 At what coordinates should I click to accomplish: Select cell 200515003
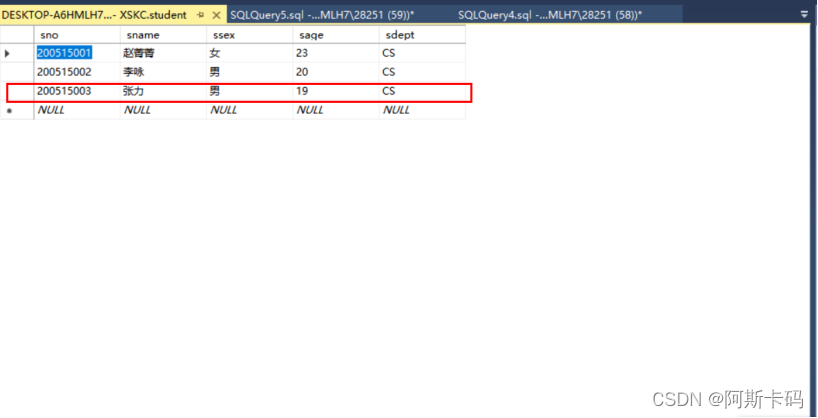point(77,91)
